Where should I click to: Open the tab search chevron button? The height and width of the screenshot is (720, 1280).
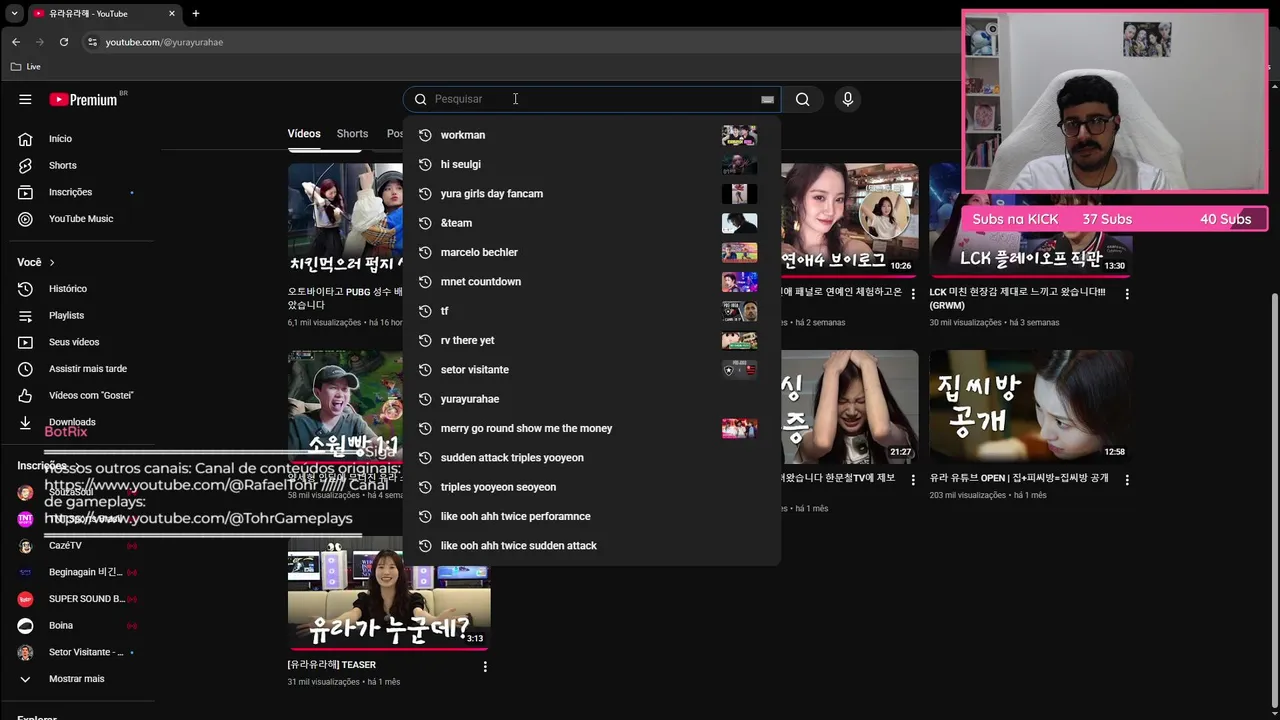coord(14,14)
